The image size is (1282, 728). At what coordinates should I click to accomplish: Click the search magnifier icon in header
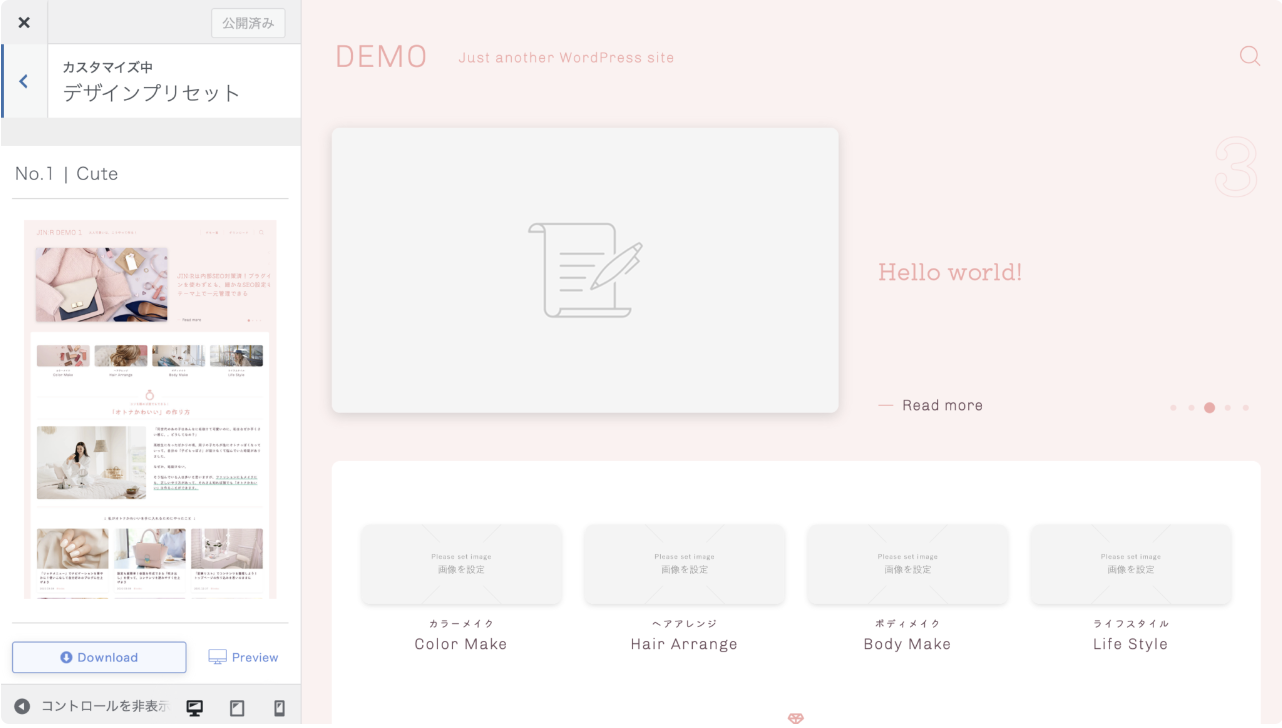[1249, 56]
